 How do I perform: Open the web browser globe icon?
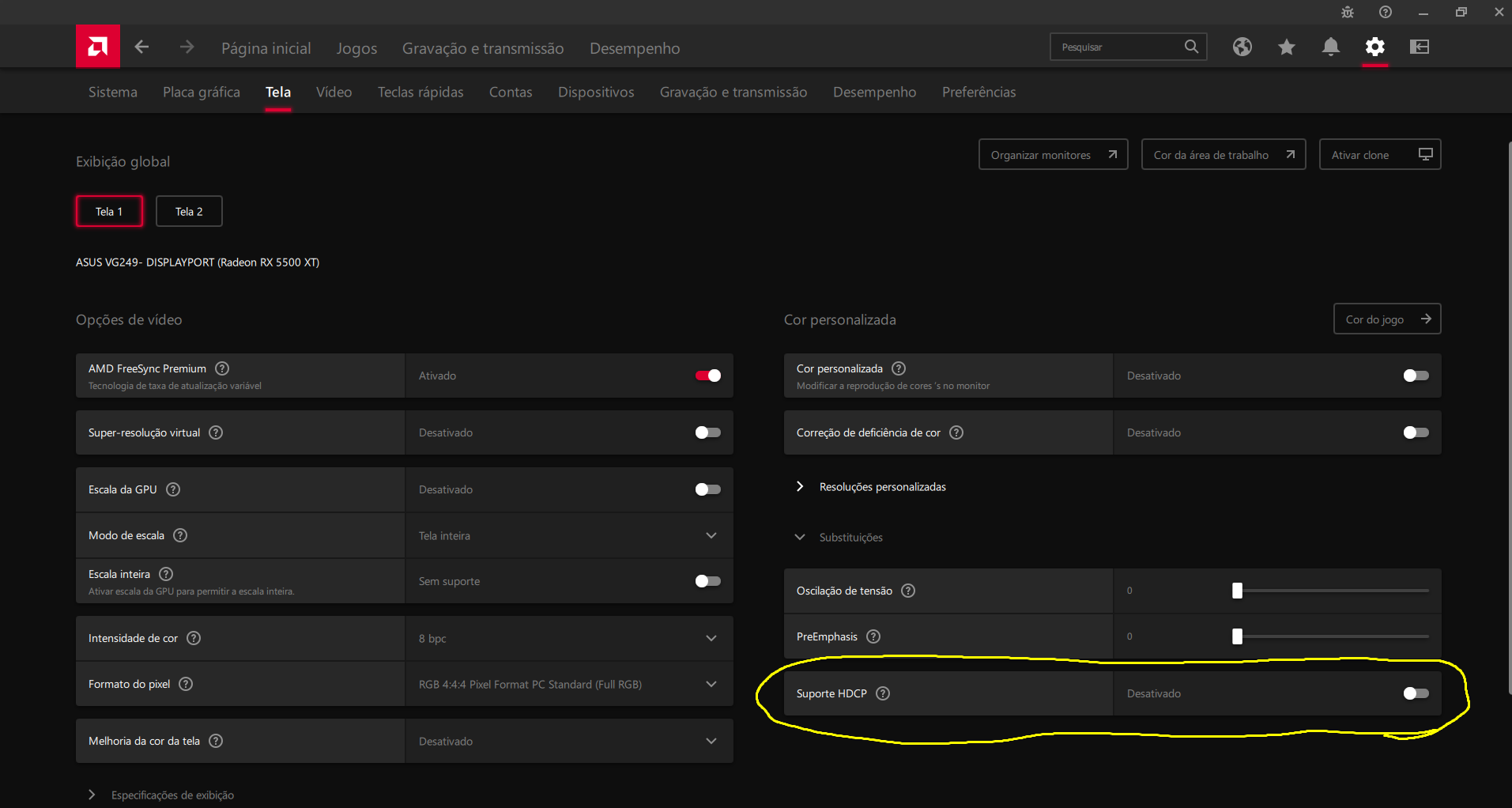(x=1242, y=47)
